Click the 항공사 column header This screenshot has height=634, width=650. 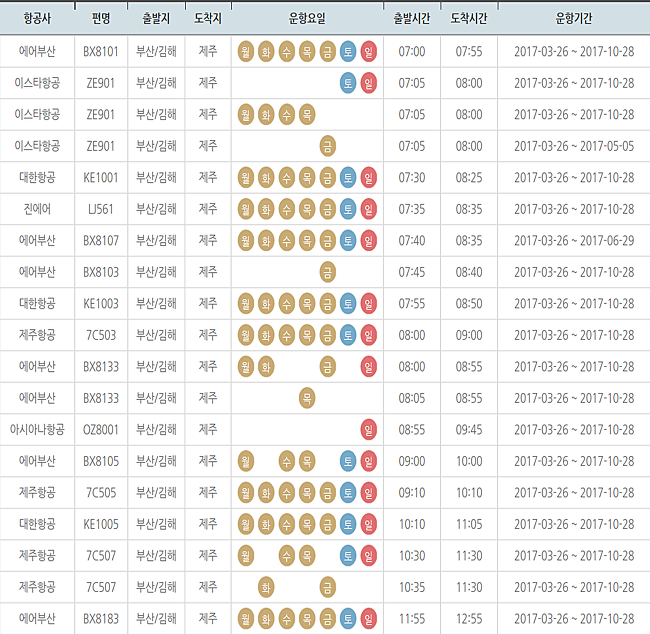37,18
